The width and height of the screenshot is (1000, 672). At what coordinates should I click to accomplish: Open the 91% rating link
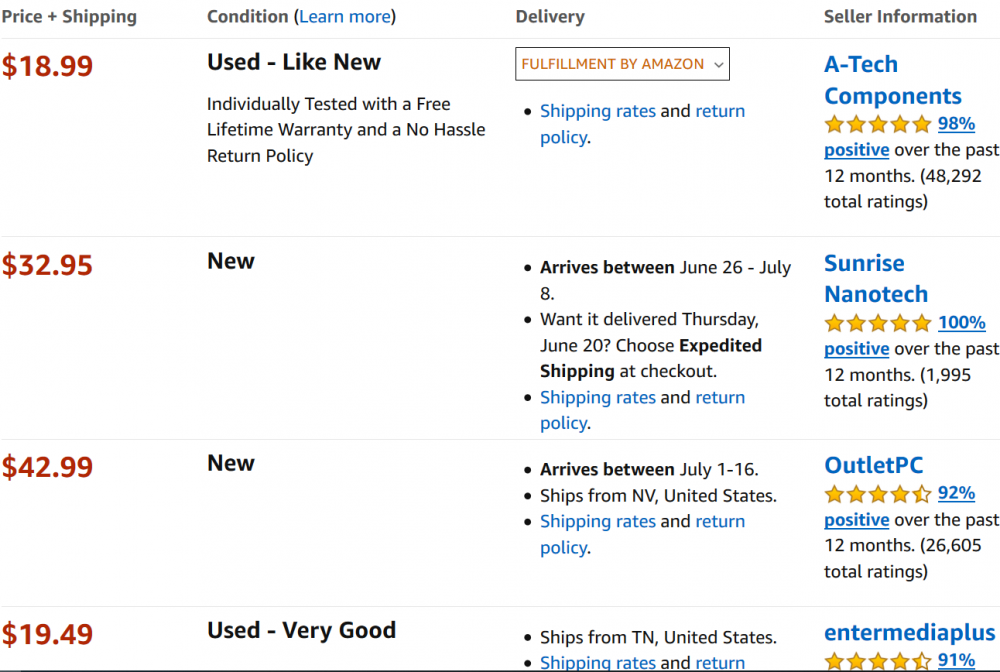[x=956, y=660]
